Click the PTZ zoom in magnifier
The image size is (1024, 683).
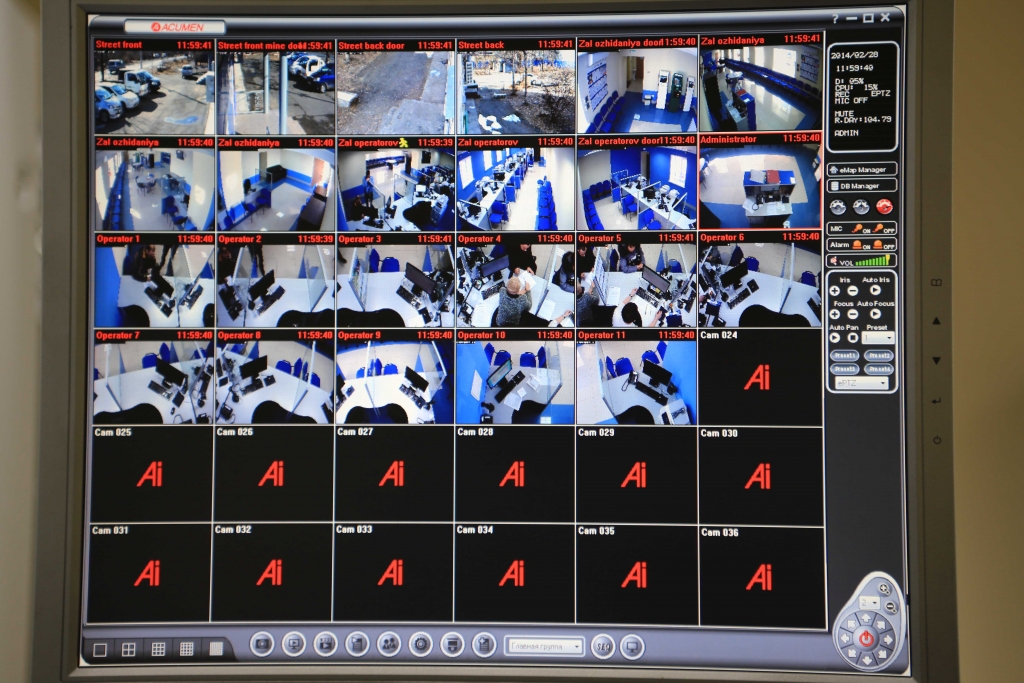coord(884,590)
